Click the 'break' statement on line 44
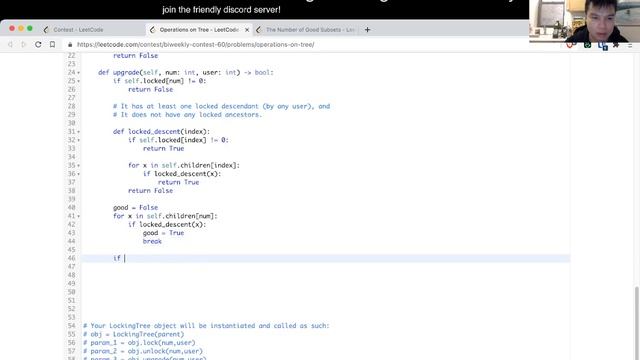The width and height of the screenshot is (640, 360). tap(152, 242)
